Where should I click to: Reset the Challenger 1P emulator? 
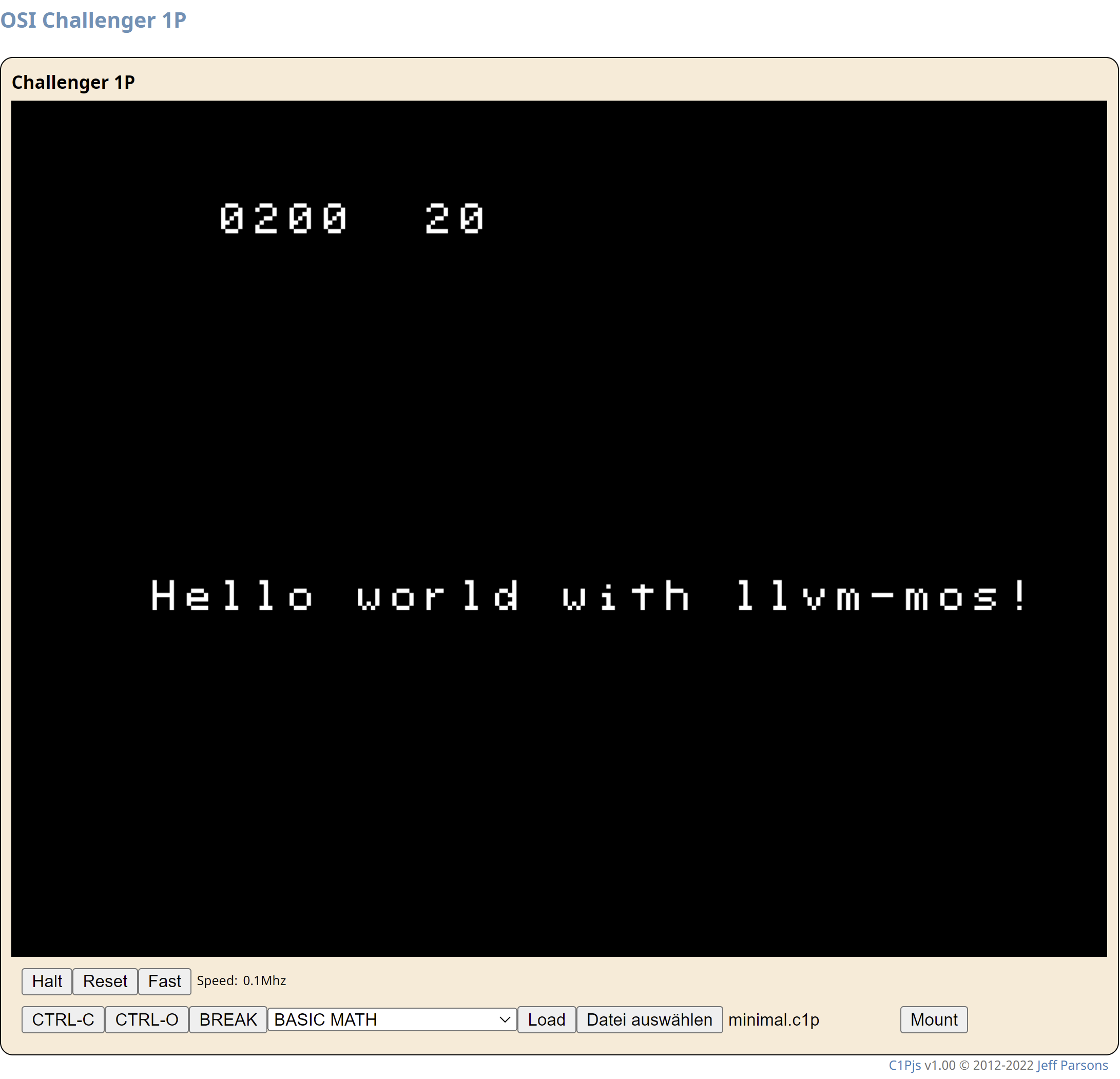(x=105, y=981)
